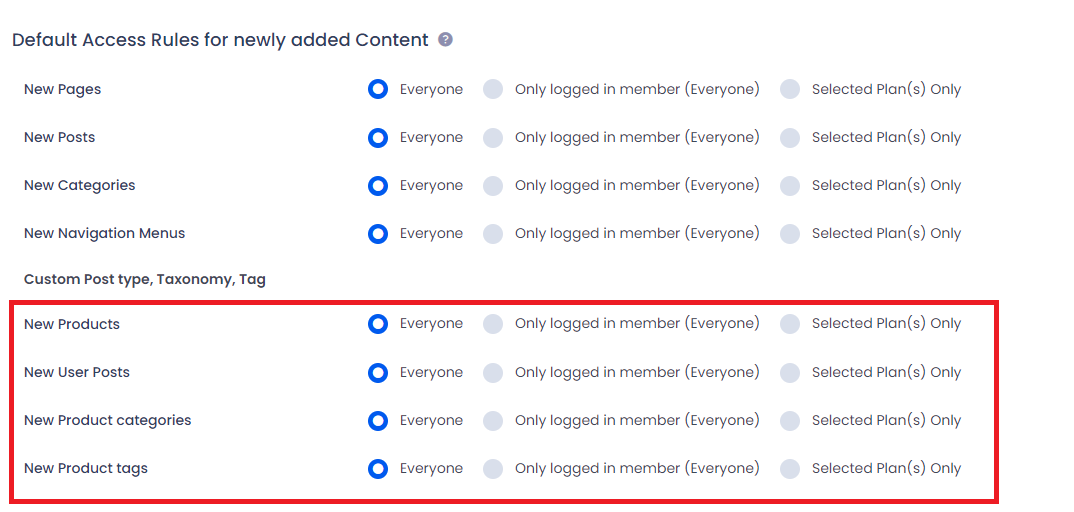Choose Only logged in member for New Products
1074x512 pixels.
pyautogui.click(x=493, y=324)
